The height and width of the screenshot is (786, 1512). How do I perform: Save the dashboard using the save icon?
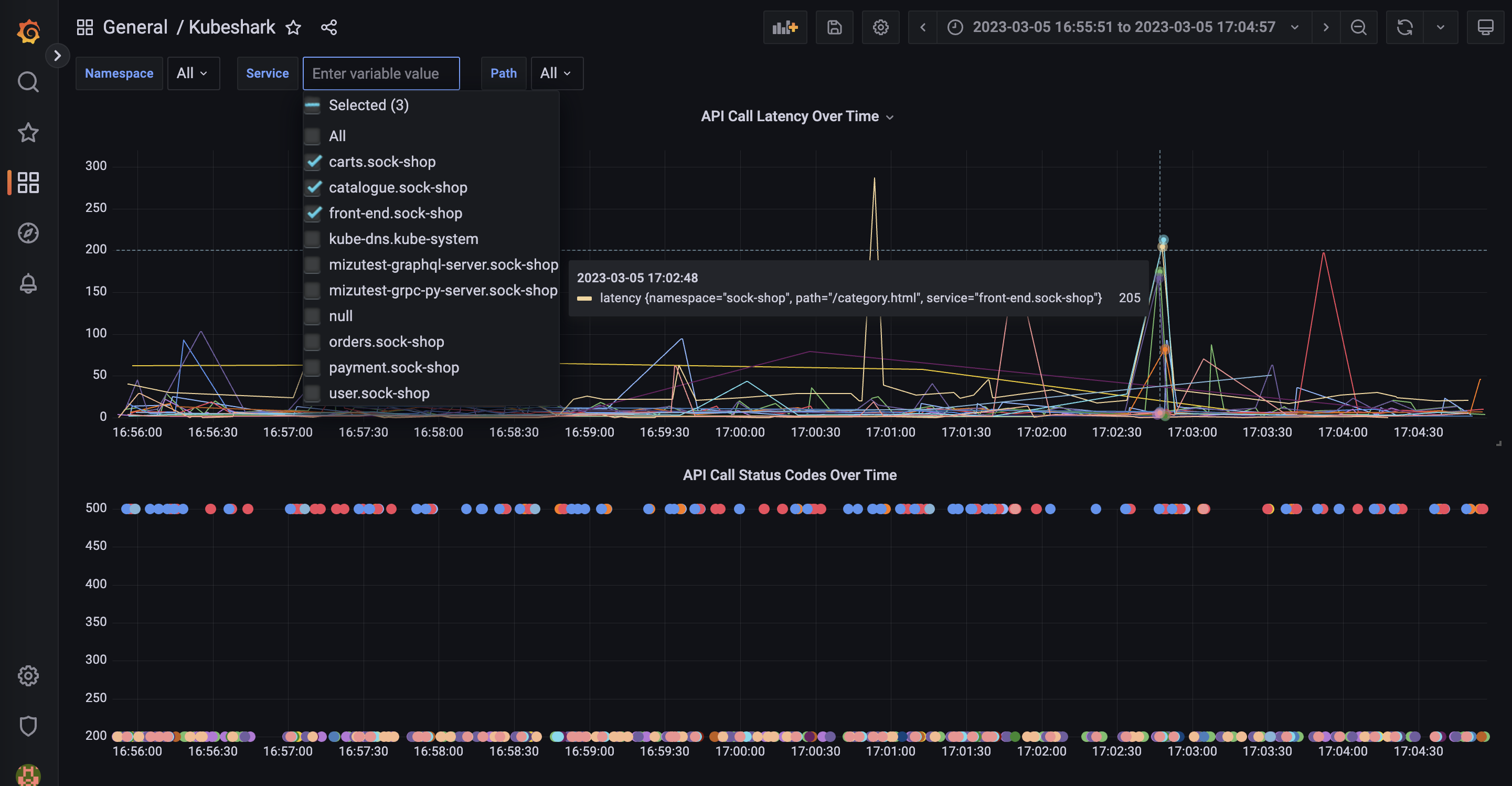(834, 27)
